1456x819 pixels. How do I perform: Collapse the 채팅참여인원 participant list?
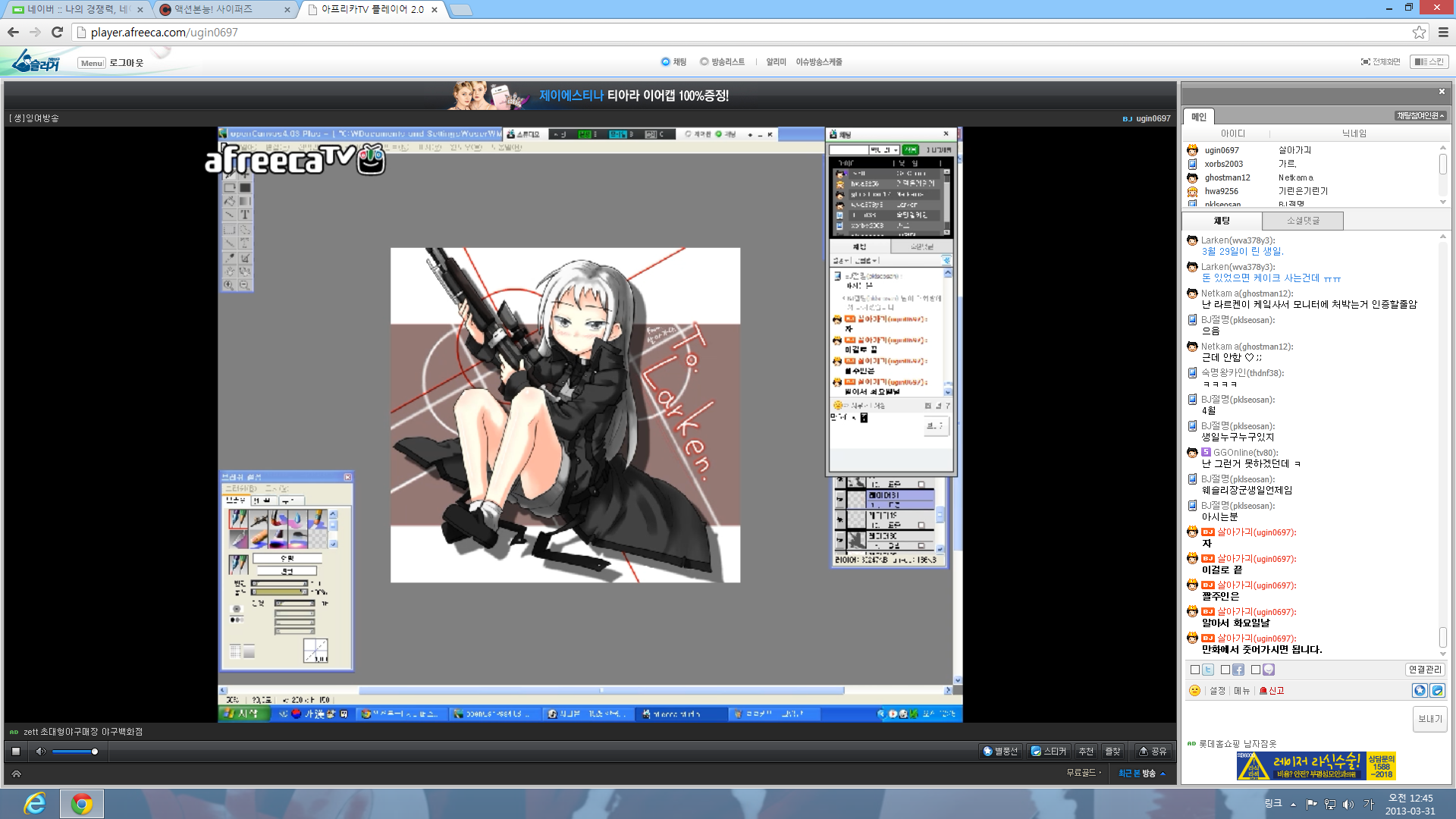(1420, 116)
